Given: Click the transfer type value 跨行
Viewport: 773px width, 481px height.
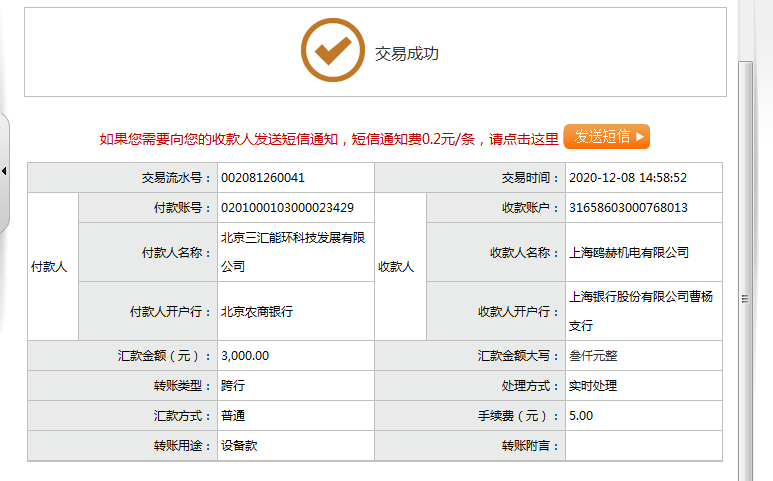Looking at the screenshot, I should click(233, 386).
